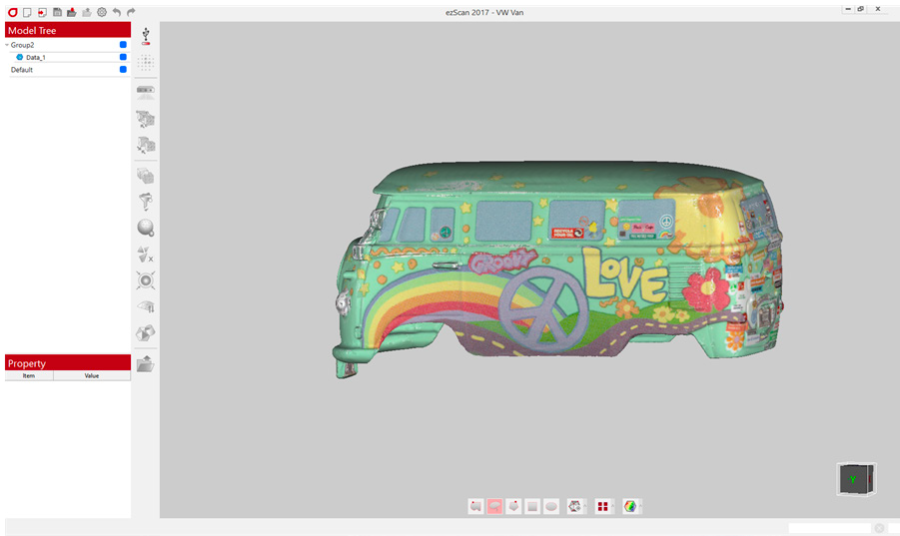Click the lower align scans icon
The width and height of the screenshot is (900, 536).
coord(146,145)
